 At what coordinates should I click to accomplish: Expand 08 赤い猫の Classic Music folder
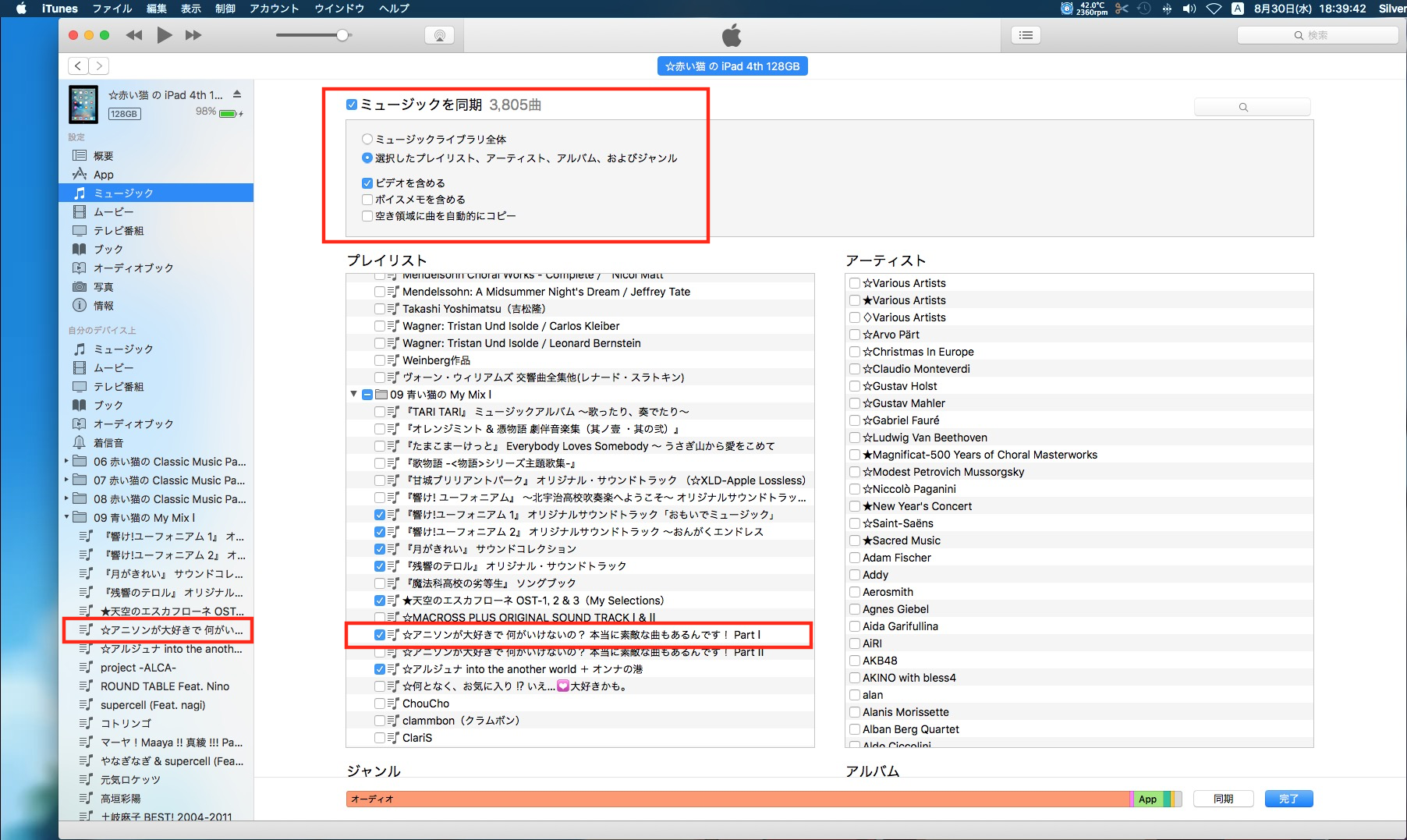66,499
